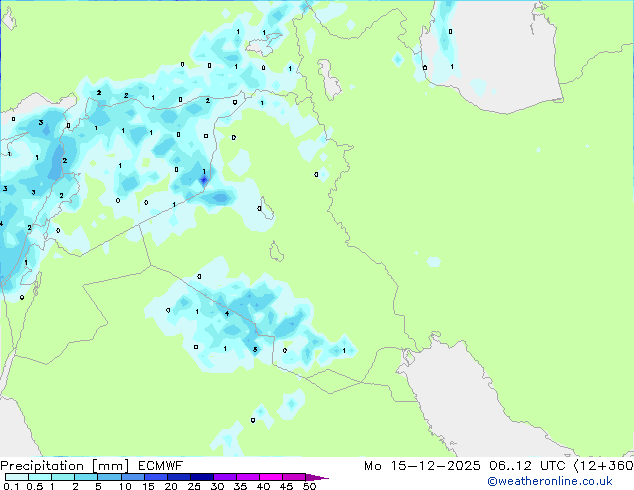Click the 'ECMWF' model label
The height and width of the screenshot is (490, 634).
point(160,466)
